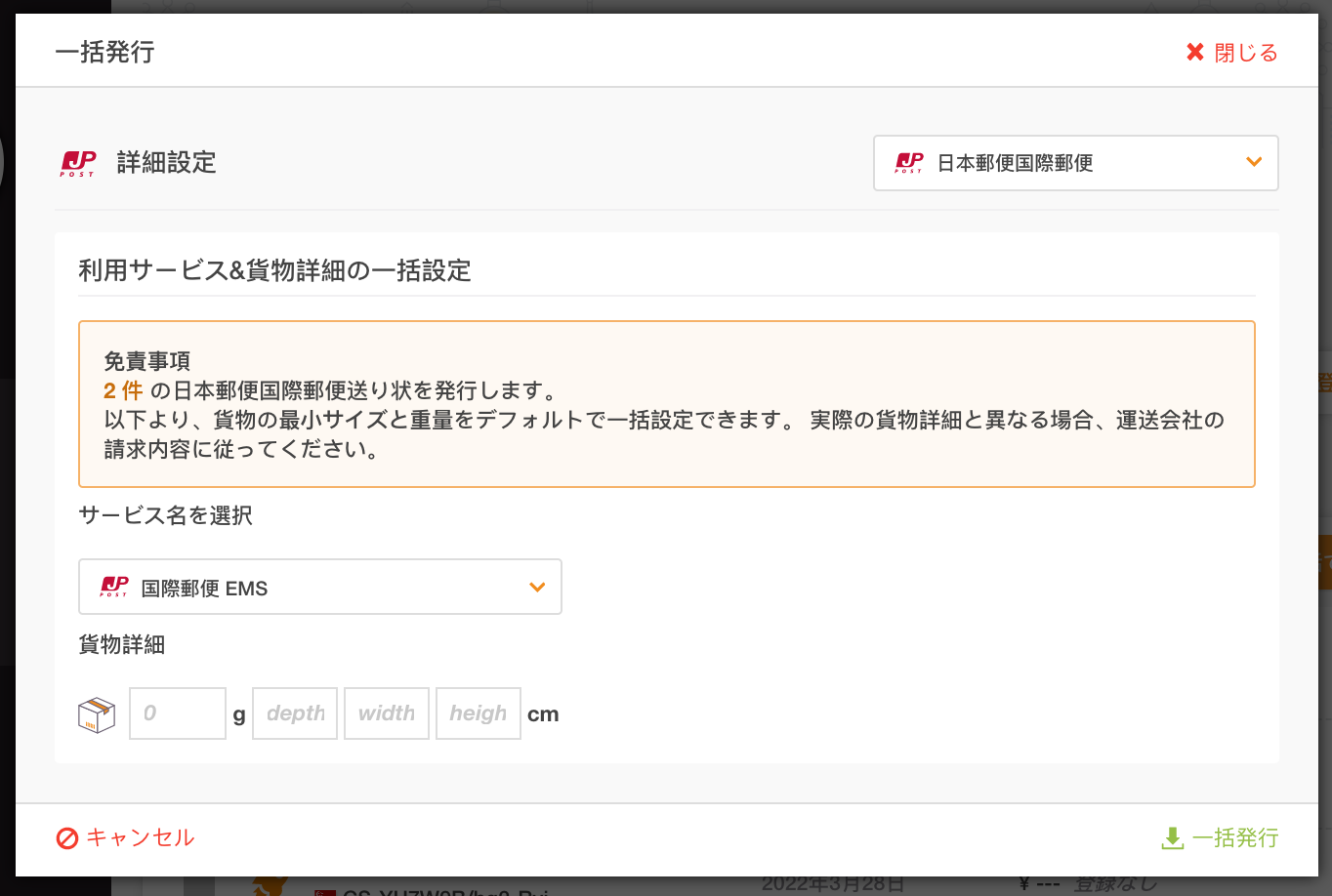Image resolution: width=1332 pixels, height=896 pixels.
Task: Click the red cancel circle icon
Action: 67,838
